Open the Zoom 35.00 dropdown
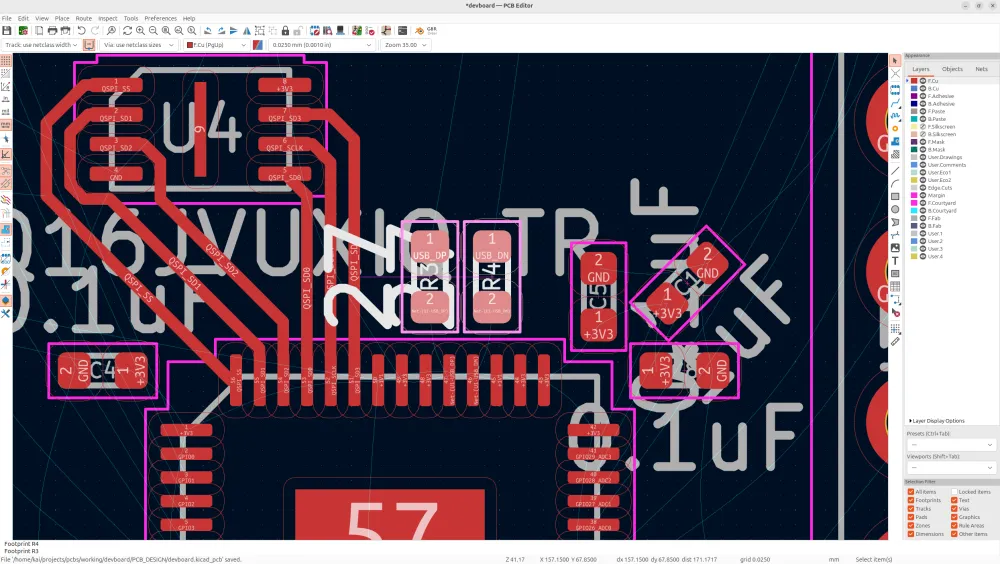Image resolution: width=1000 pixels, height=564 pixels. [406, 45]
